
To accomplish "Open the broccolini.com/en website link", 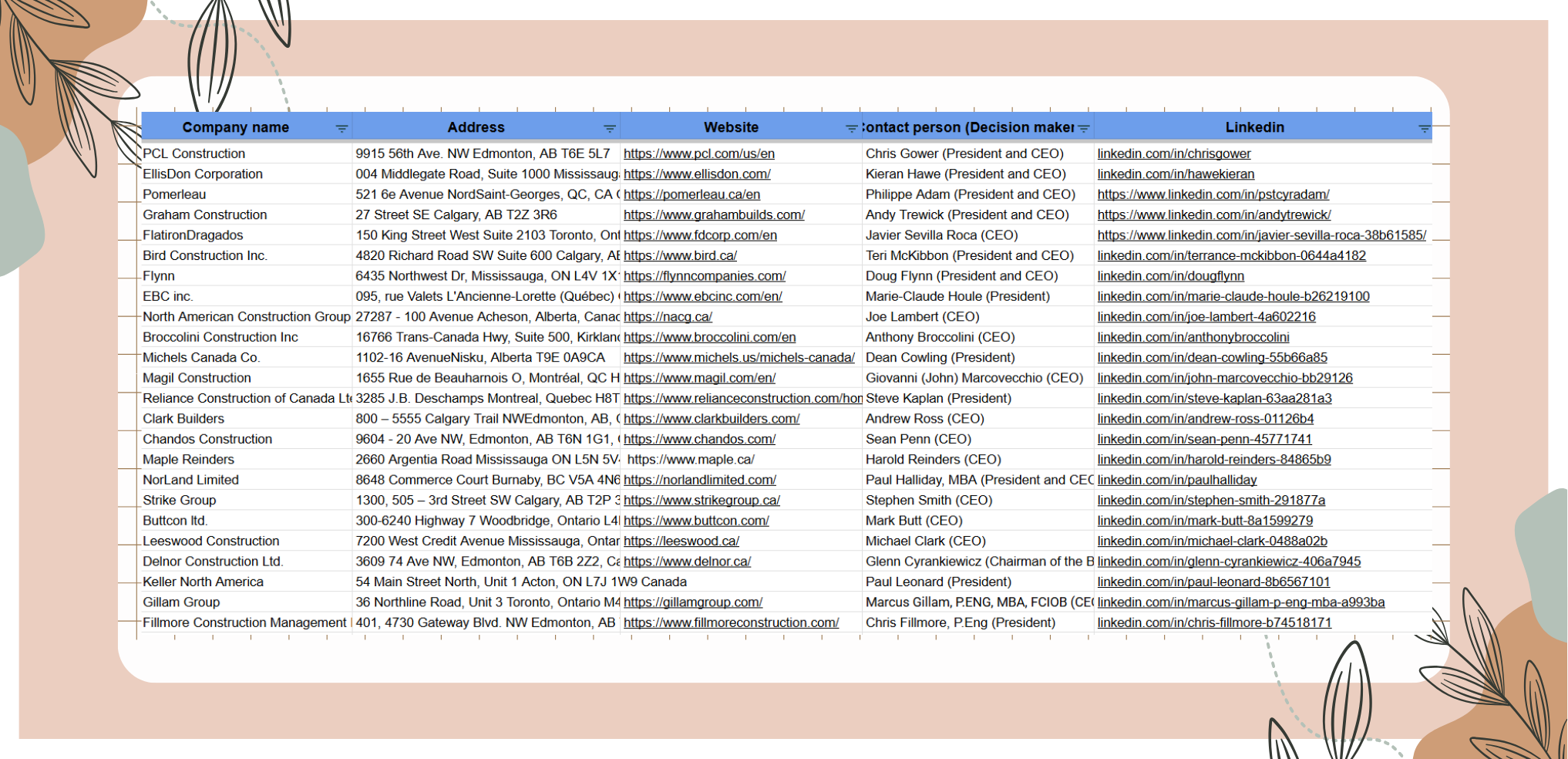I will pyautogui.click(x=709, y=337).
